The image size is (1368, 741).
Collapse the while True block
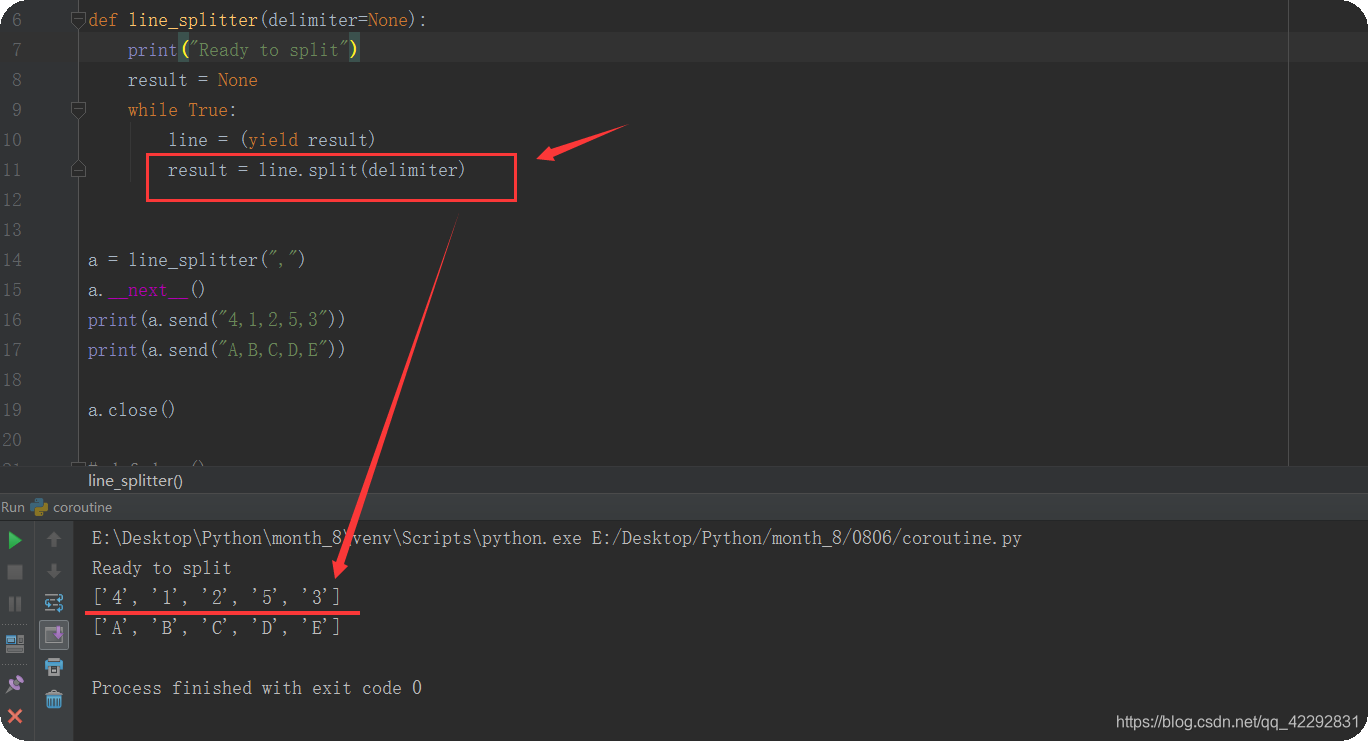(78, 110)
